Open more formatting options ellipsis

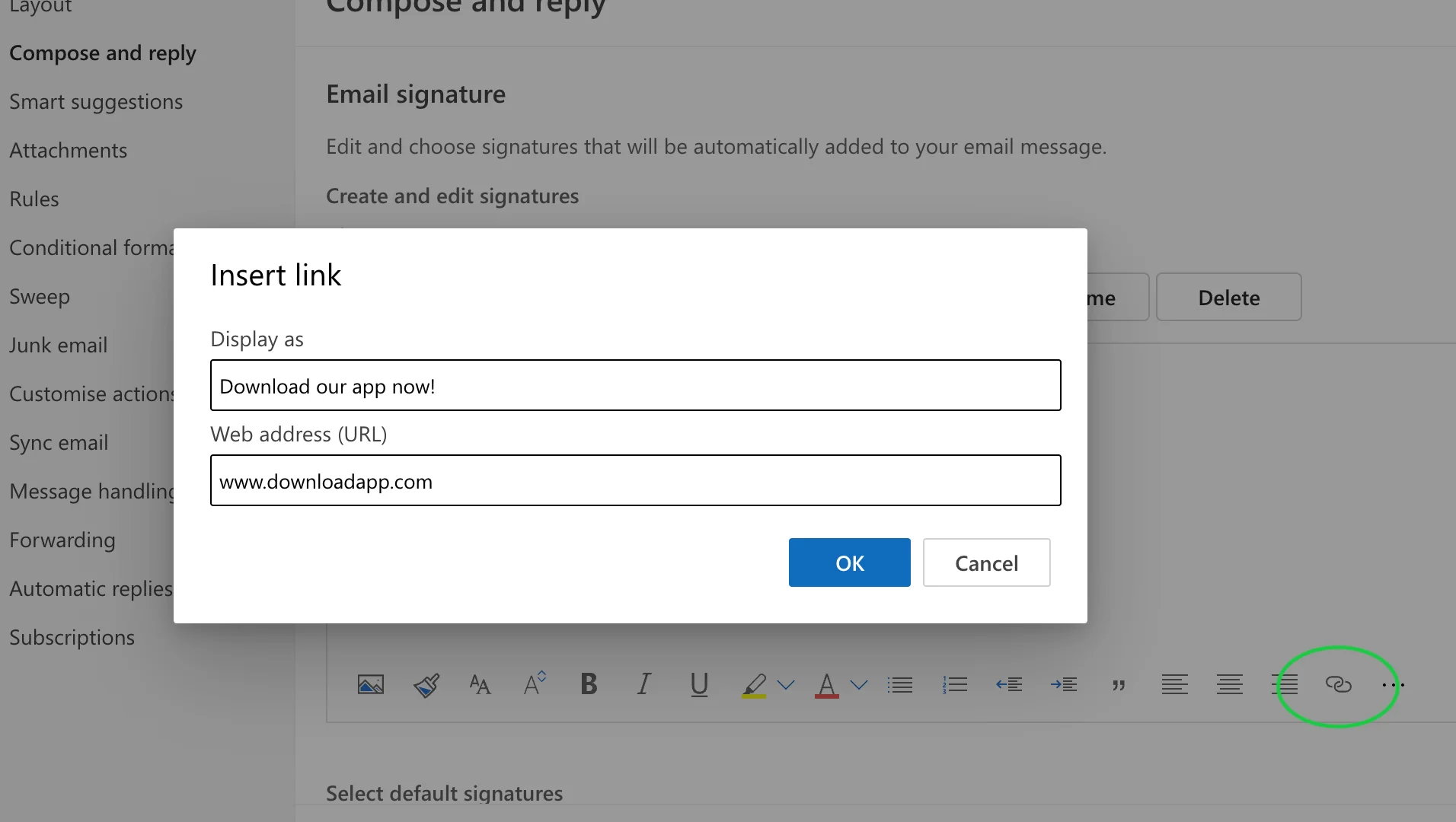[x=1394, y=685]
